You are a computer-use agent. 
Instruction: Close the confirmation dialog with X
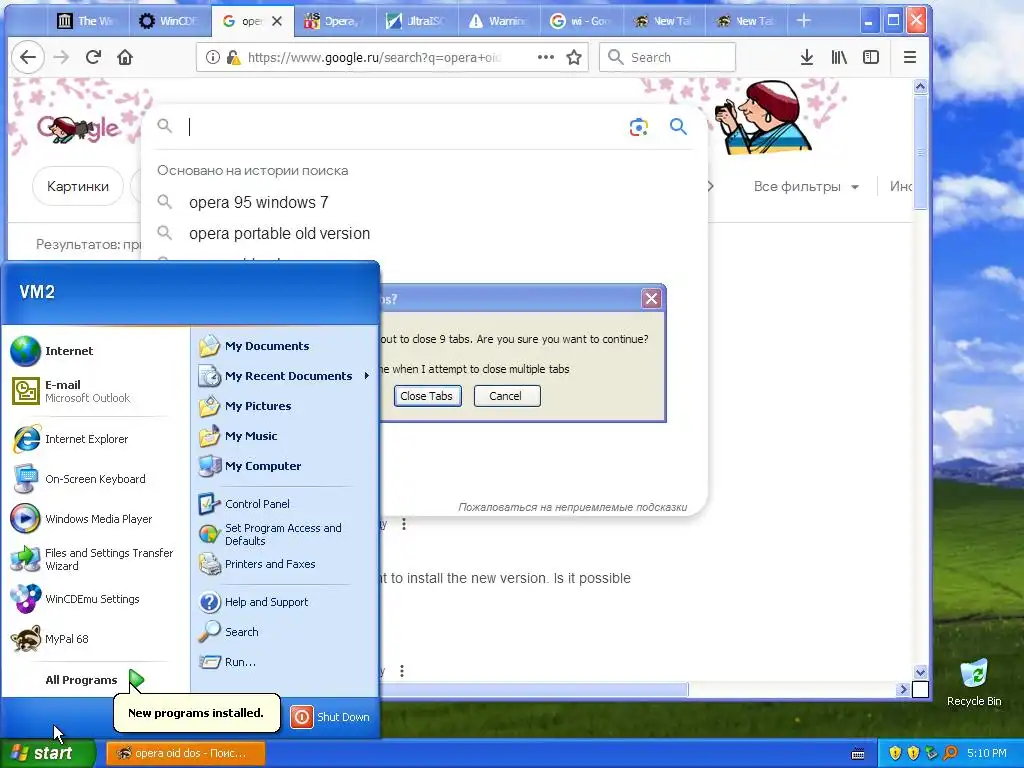(x=651, y=299)
